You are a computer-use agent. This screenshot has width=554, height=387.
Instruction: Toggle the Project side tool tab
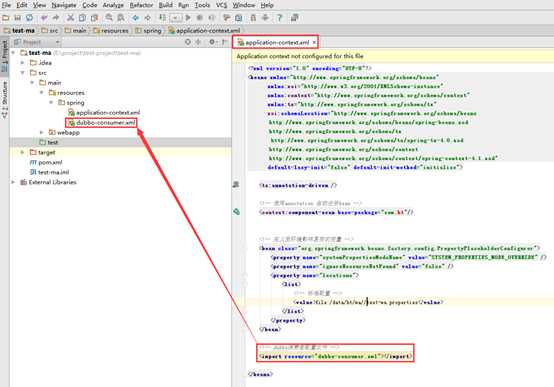[5, 56]
